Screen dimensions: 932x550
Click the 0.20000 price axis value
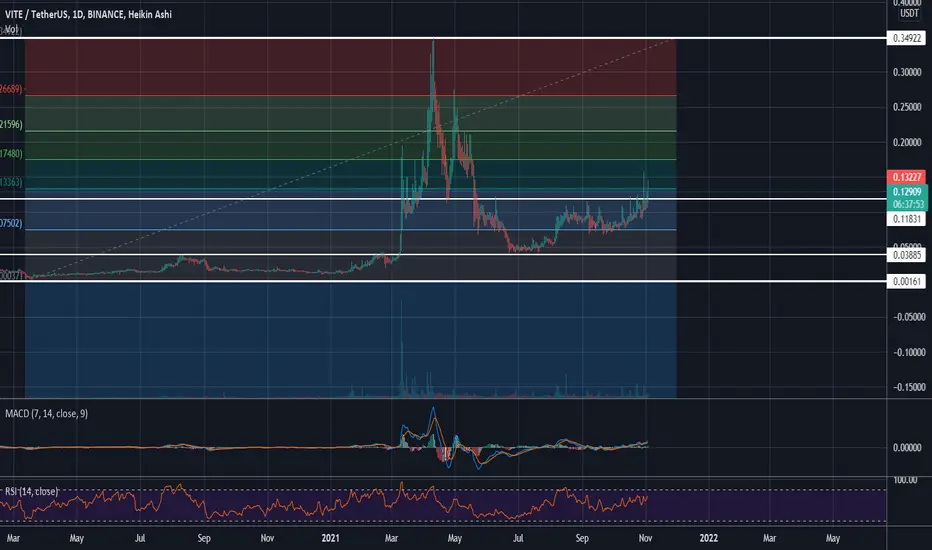tap(907, 142)
